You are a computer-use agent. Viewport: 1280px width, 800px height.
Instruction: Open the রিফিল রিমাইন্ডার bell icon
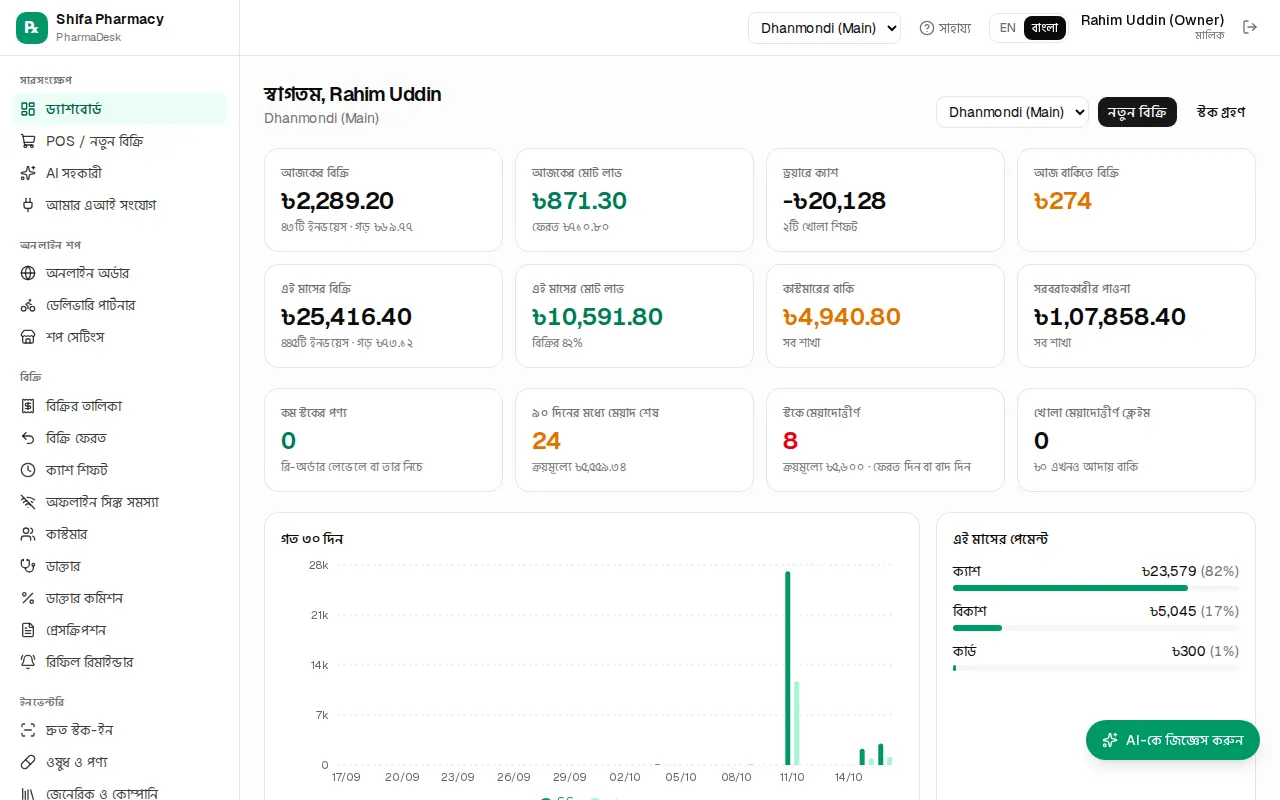click(x=28, y=662)
